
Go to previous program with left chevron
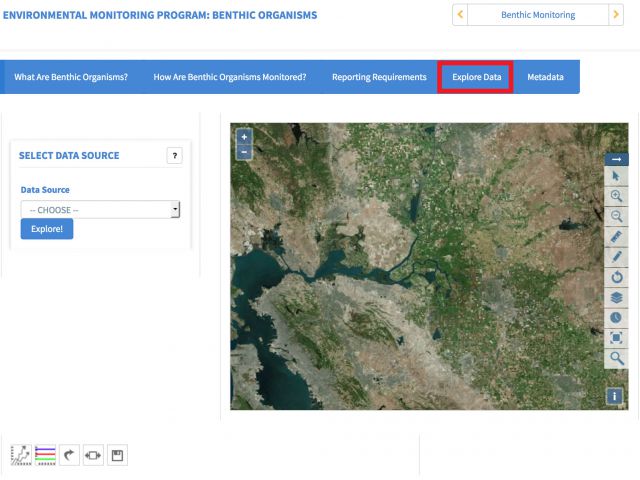460,15
